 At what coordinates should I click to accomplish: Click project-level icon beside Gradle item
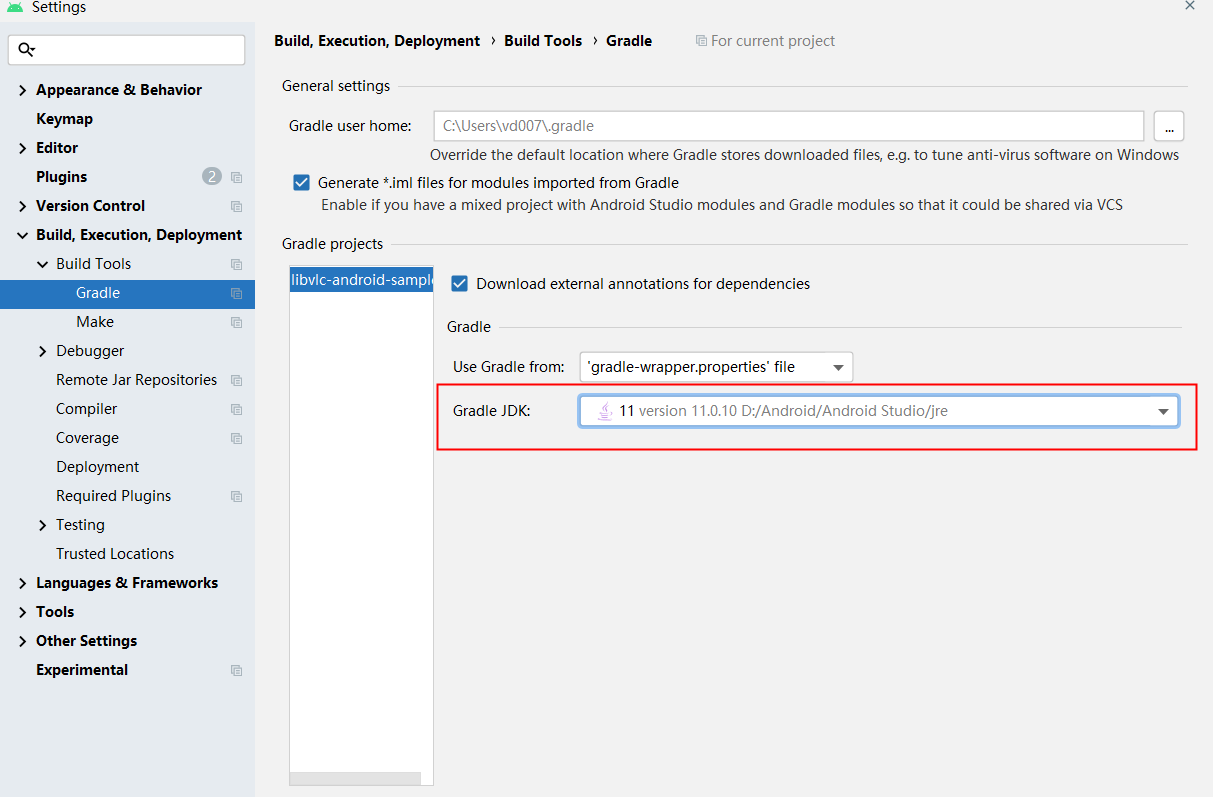point(237,293)
